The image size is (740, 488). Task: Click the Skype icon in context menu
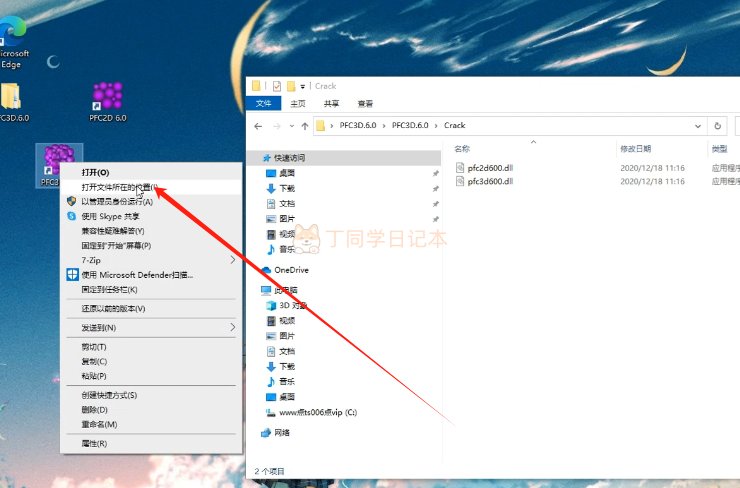point(71,216)
